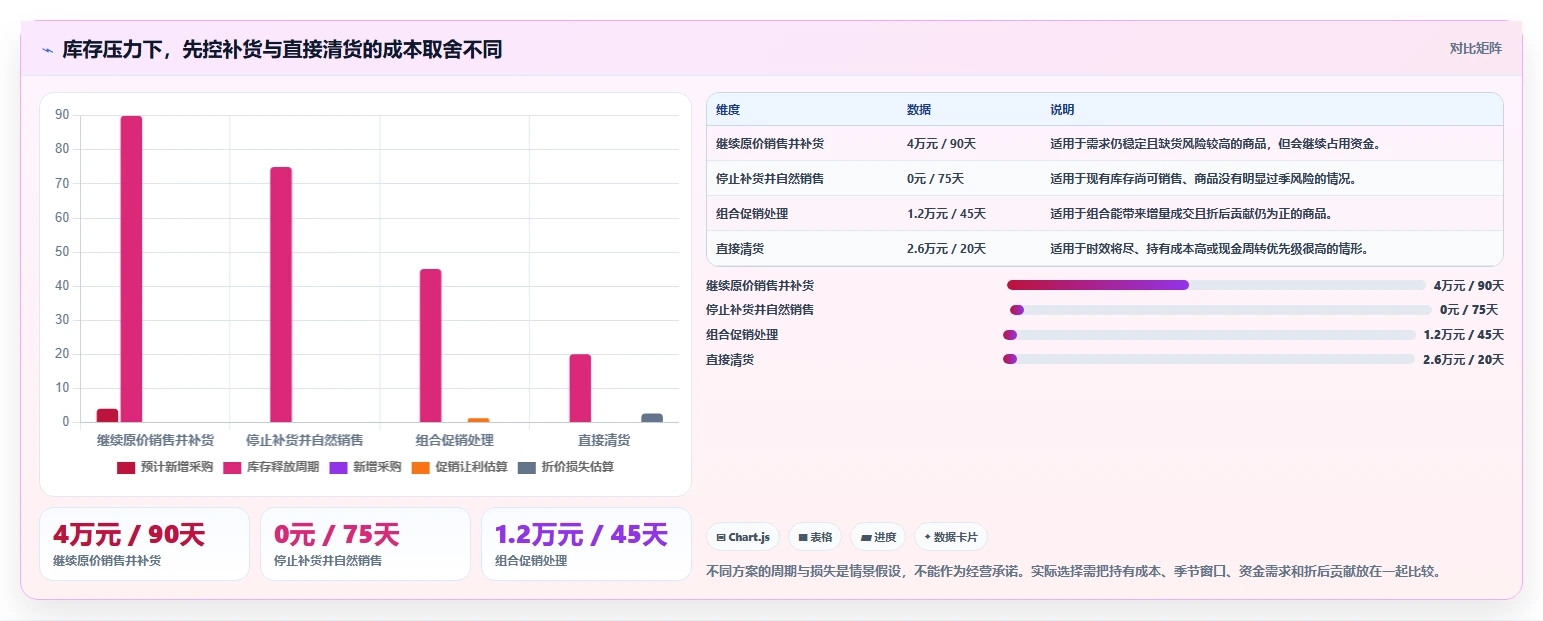The image size is (1543, 621).
Task: Toggle the purple 新增采购 legend swatch
Action: point(338,467)
